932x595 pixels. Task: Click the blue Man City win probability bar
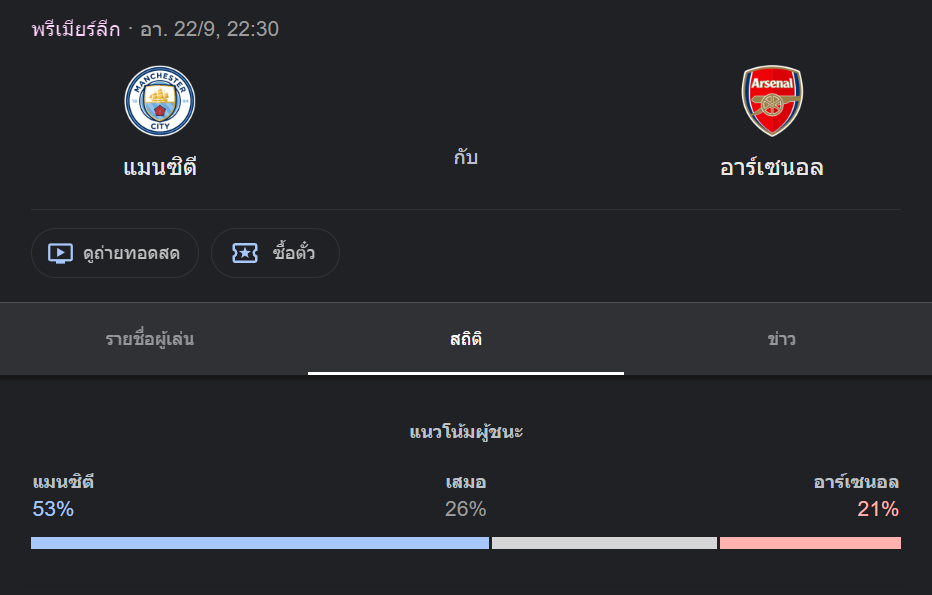point(260,543)
